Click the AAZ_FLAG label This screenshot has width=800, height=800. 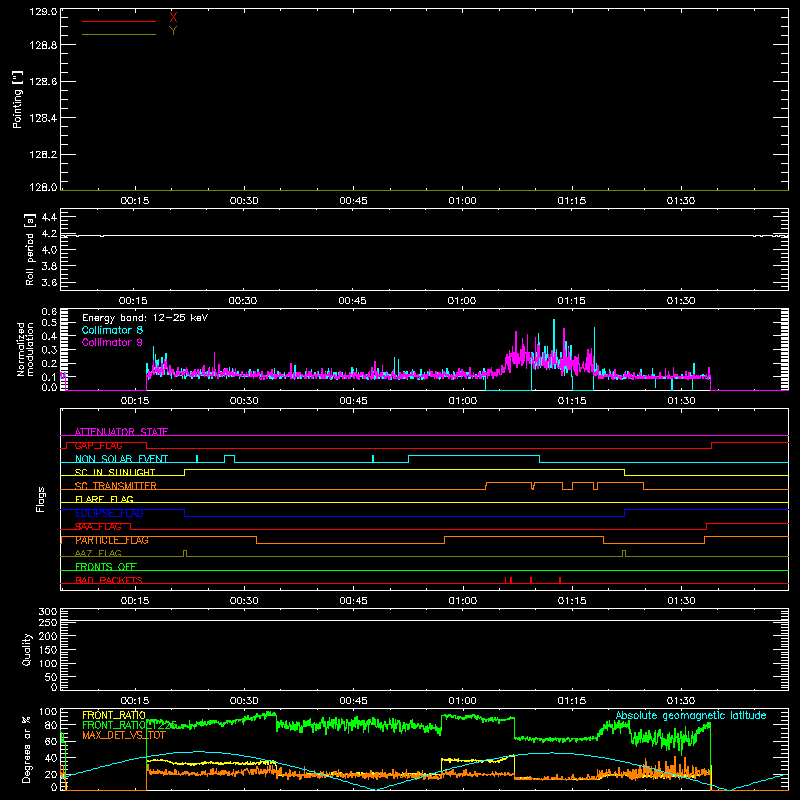(x=98, y=553)
